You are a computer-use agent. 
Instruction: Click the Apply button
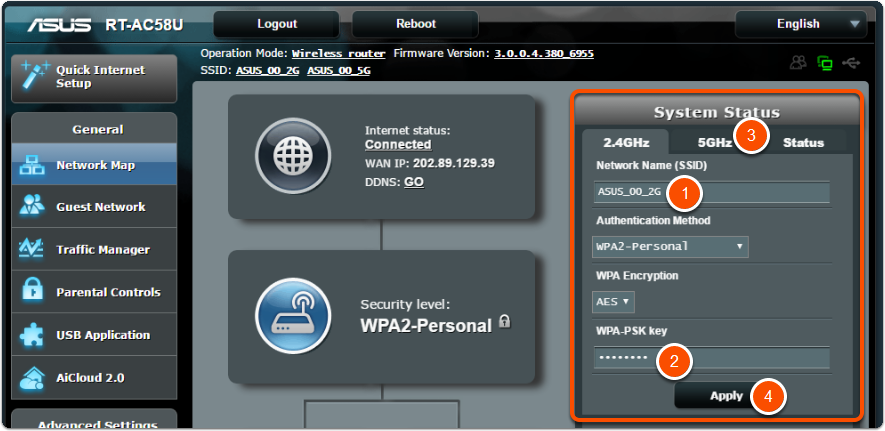(726, 396)
